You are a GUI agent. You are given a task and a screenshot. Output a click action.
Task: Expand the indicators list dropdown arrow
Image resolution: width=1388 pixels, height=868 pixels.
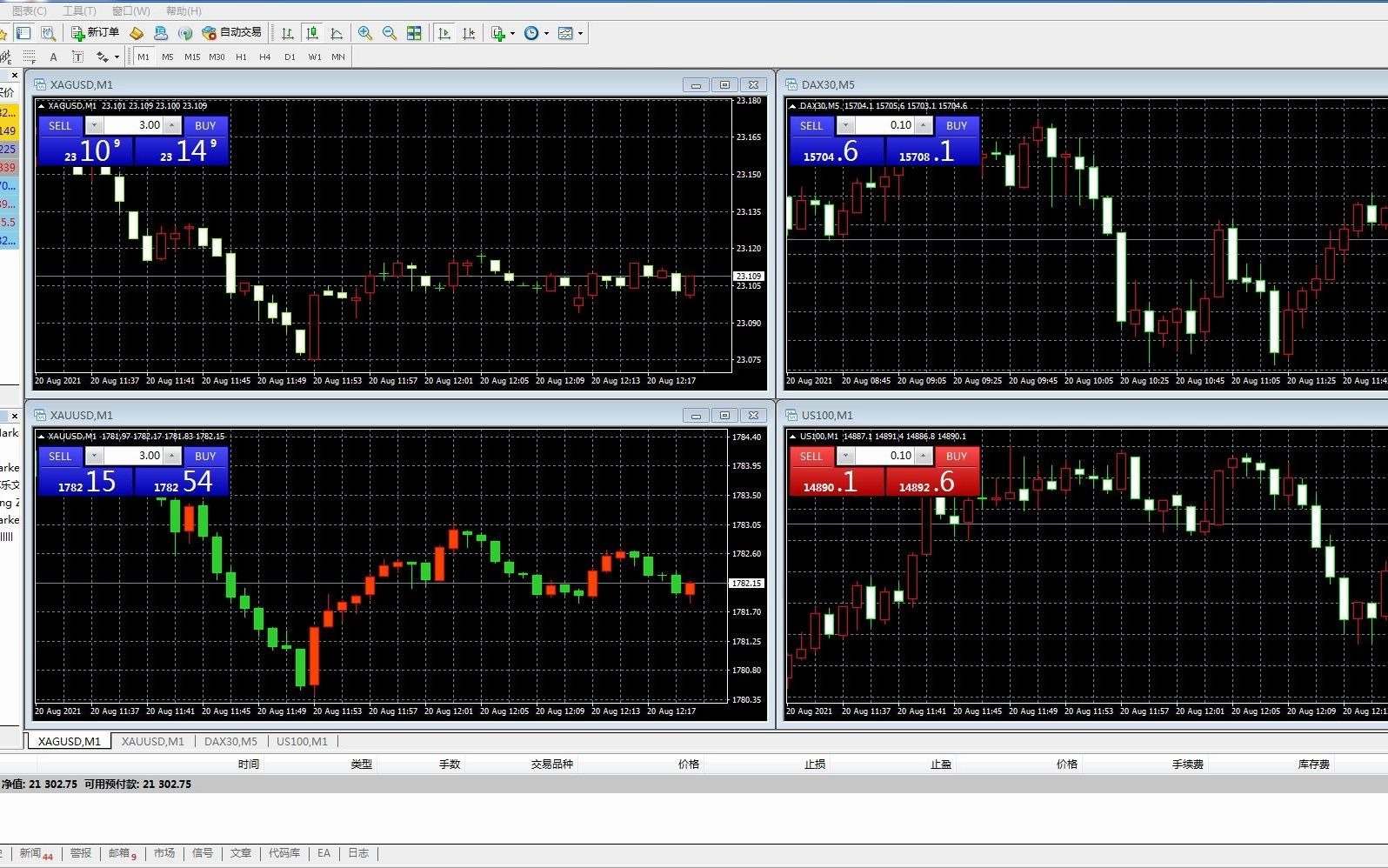(x=512, y=33)
